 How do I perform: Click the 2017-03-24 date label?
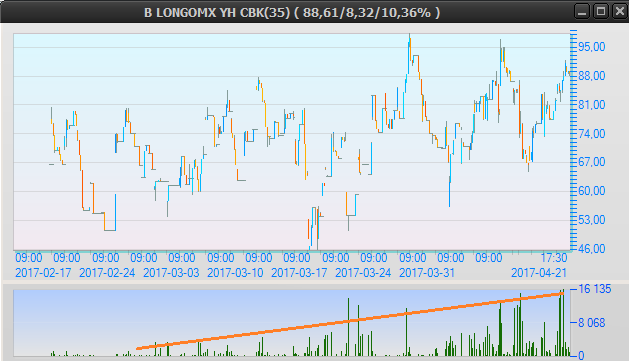pos(363,273)
